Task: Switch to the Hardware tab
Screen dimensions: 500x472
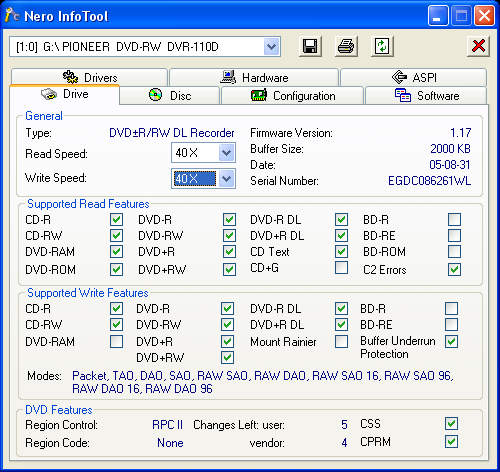Action: [x=254, y=77]
